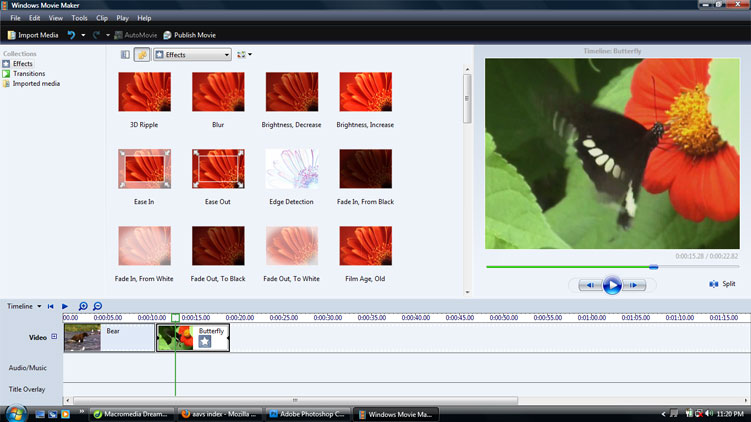Click the timeline horizontal scrollbar
The image size is (751, 422).
(295, 400)
